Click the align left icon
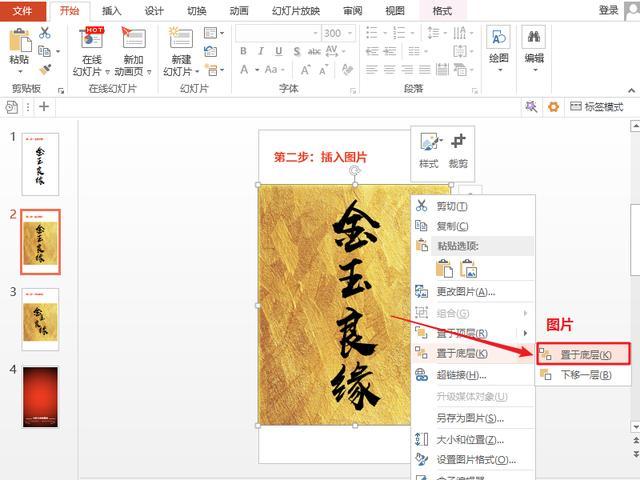640x480 pixels. (x=371, y=70)
